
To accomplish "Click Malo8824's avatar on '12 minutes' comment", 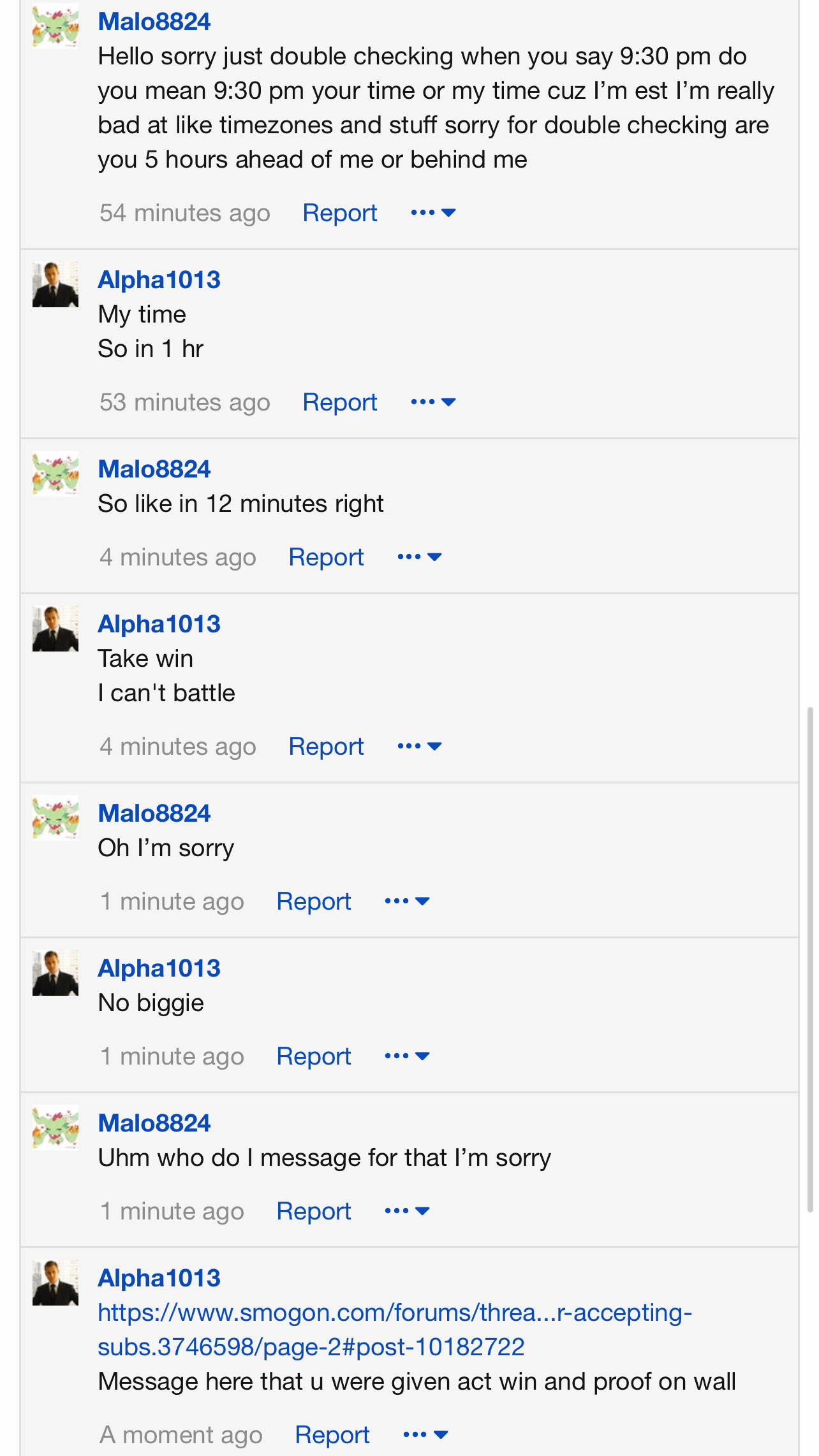I will tap(55, 474).
